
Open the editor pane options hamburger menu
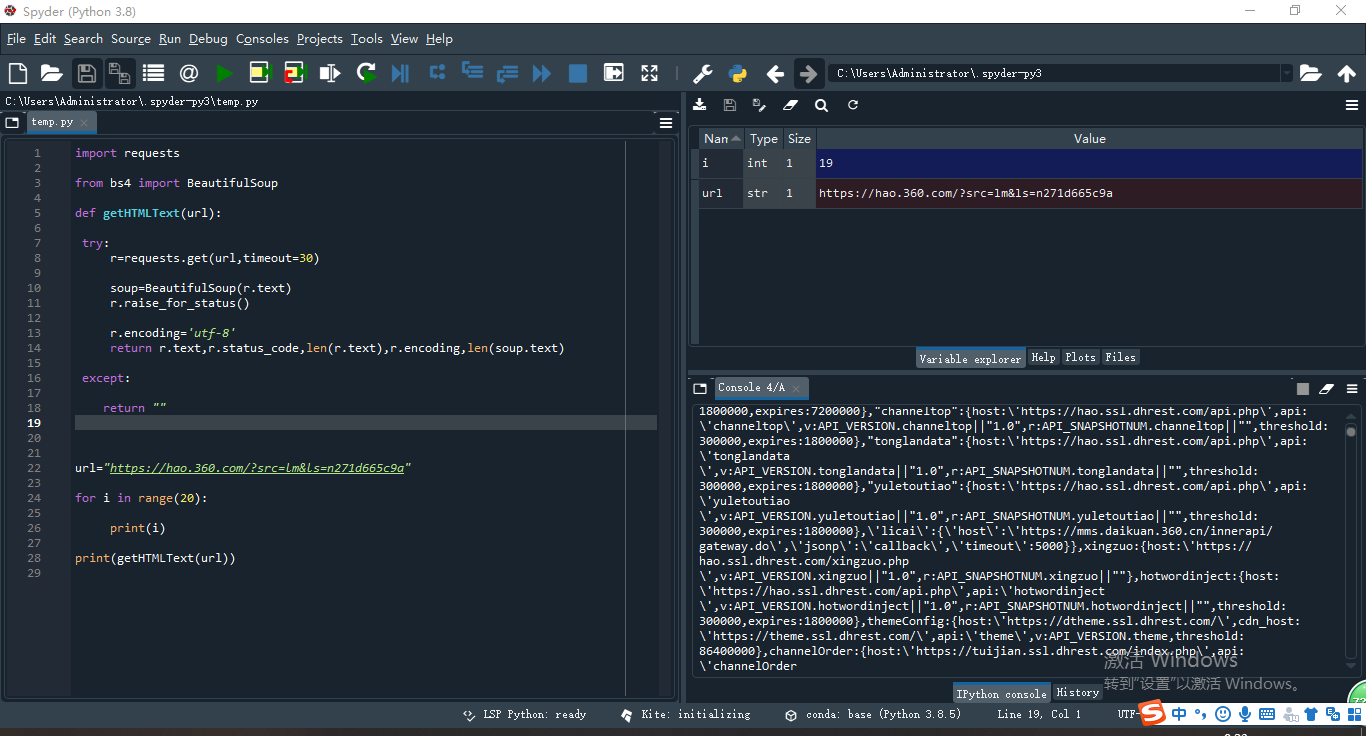point(666,123)
